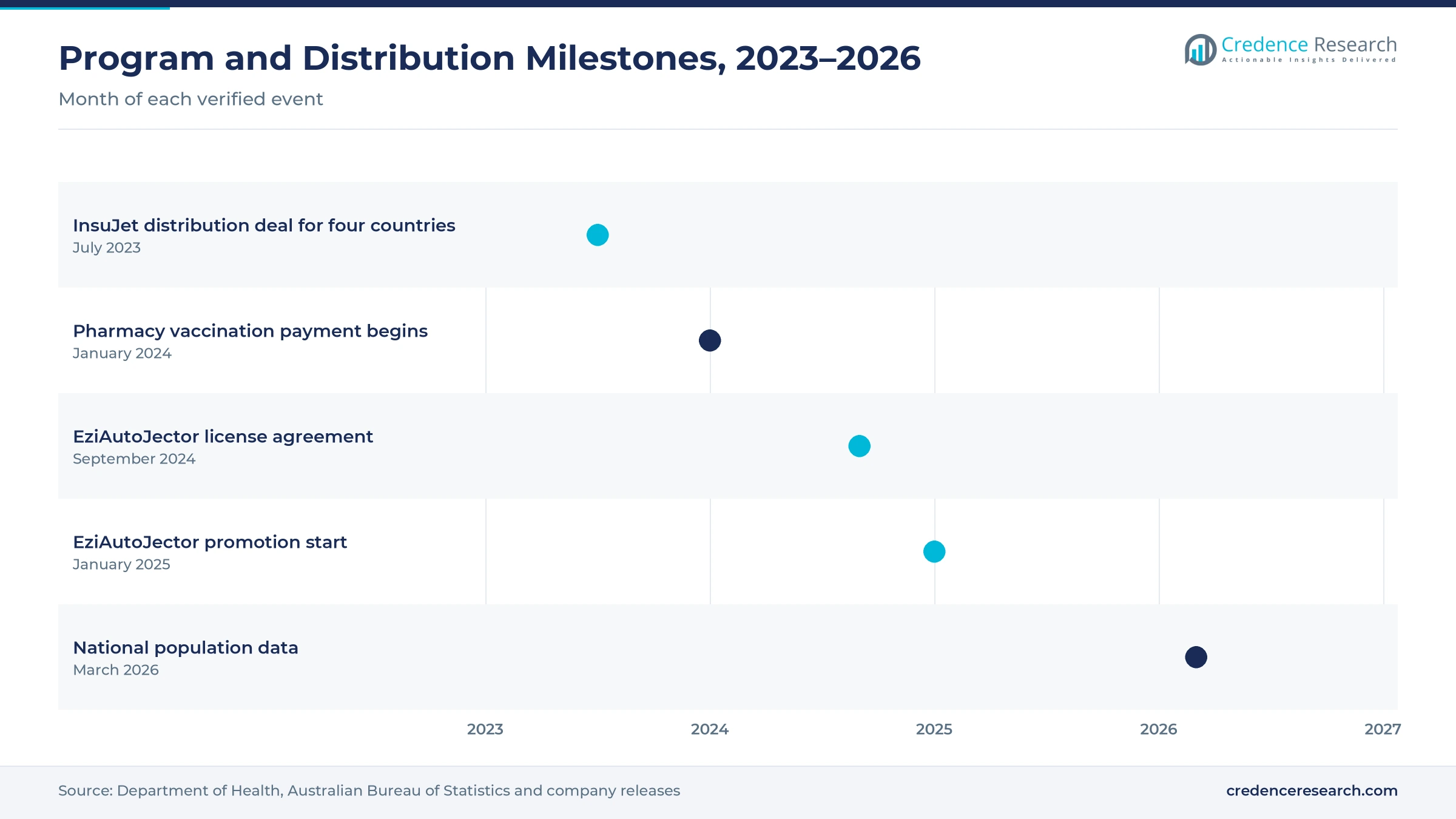Click the 2026 axis label
The height and width of the screenshot is (819, 1456).
pyautogui.click(x=1159, y=729)
